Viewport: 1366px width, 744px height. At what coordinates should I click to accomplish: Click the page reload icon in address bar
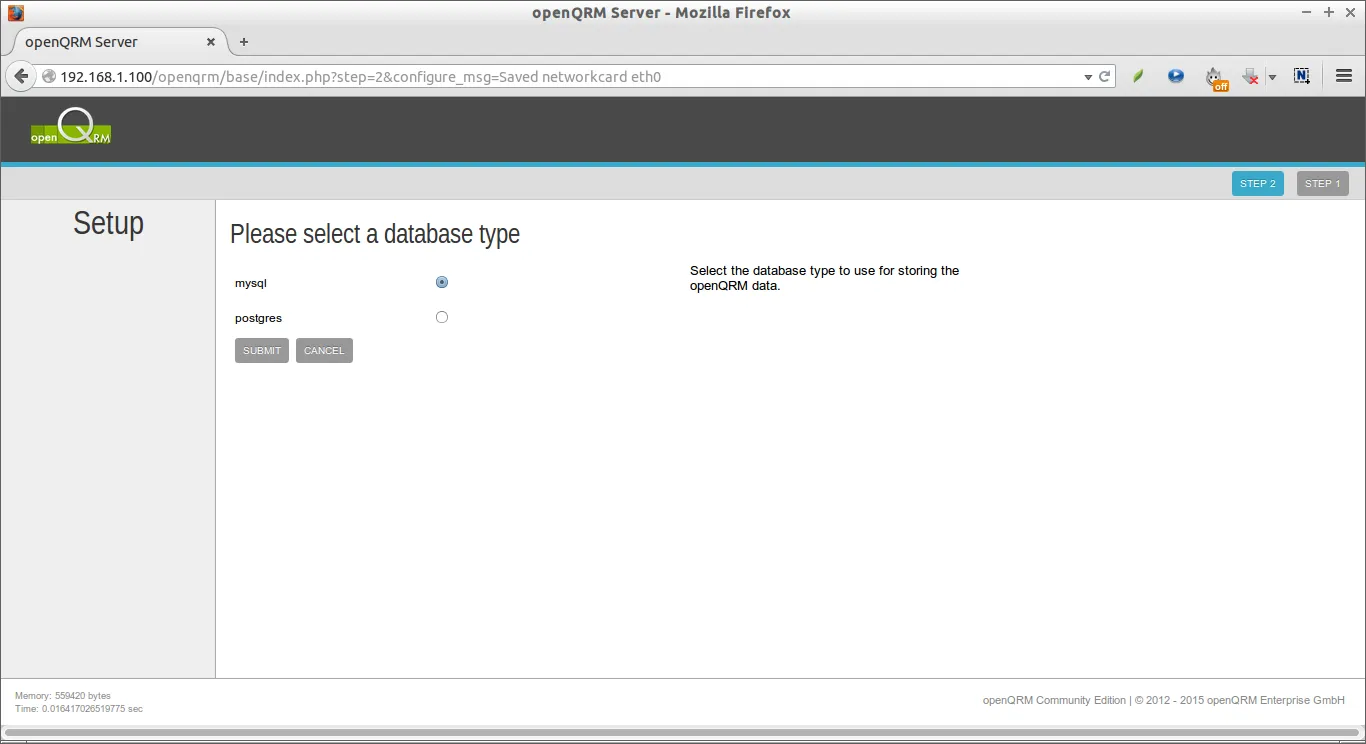click(1104, 76)
